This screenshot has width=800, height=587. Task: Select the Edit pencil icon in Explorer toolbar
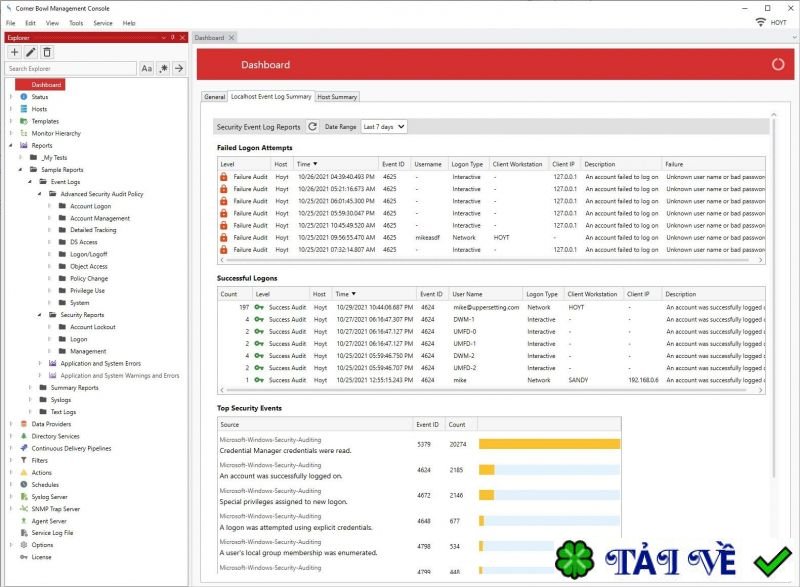point(30,53)
